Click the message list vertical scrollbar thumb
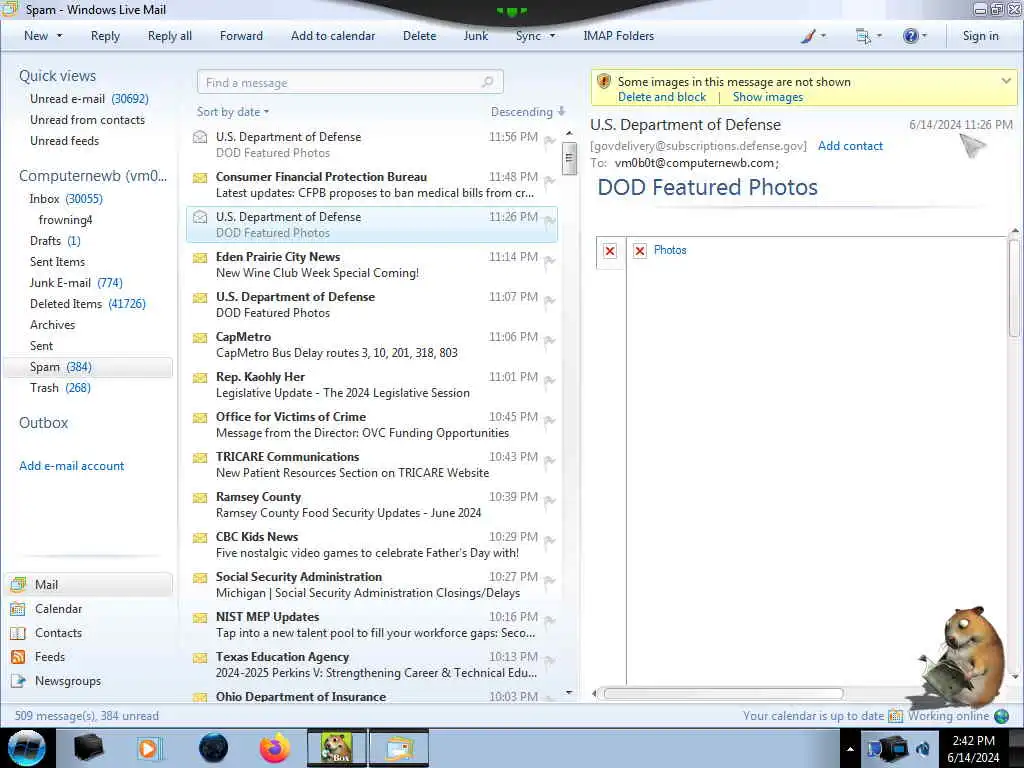1024x768 pixels. coord(569,158)
